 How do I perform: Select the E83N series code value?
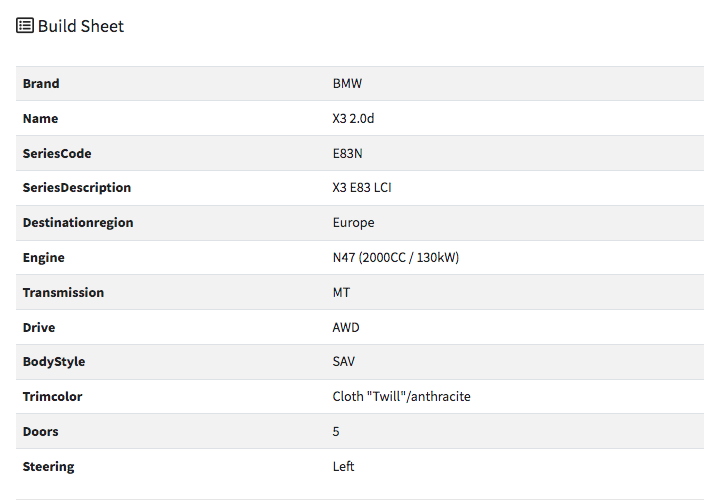point(347,154)
